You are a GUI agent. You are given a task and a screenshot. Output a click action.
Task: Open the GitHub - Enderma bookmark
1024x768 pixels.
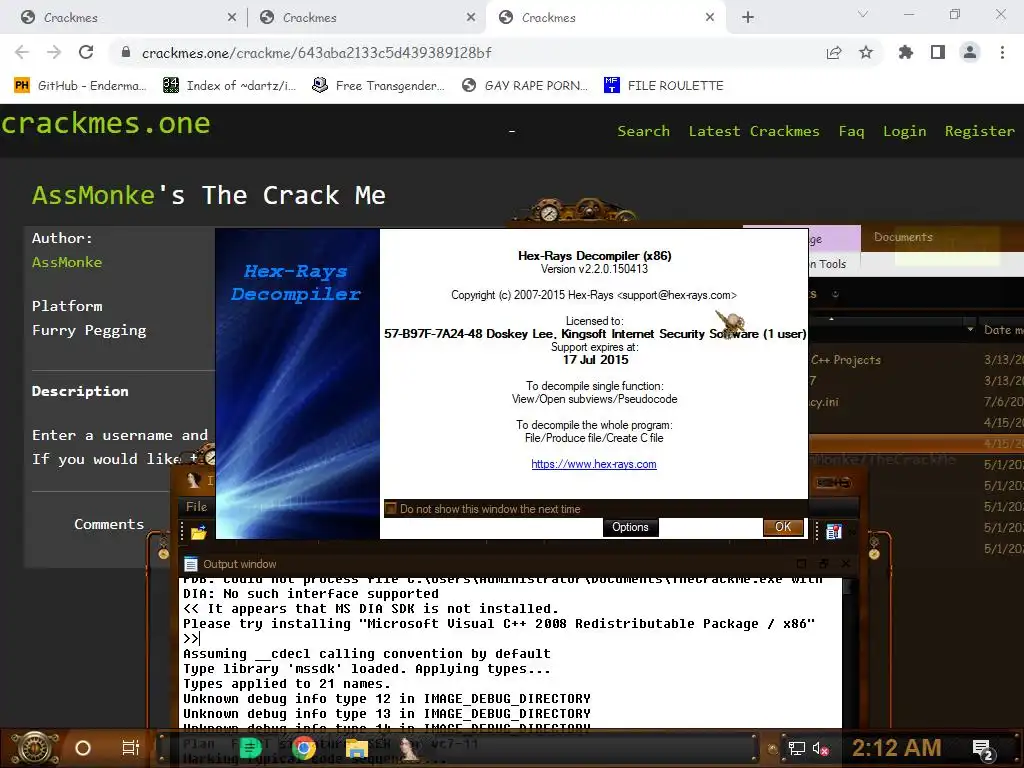click(80, 86)
